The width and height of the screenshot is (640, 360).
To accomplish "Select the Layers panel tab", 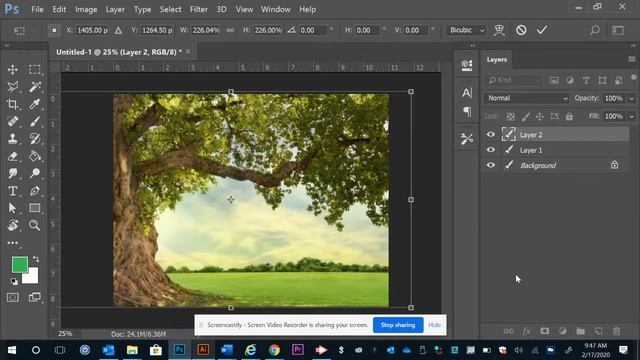I will pos(497,60).
